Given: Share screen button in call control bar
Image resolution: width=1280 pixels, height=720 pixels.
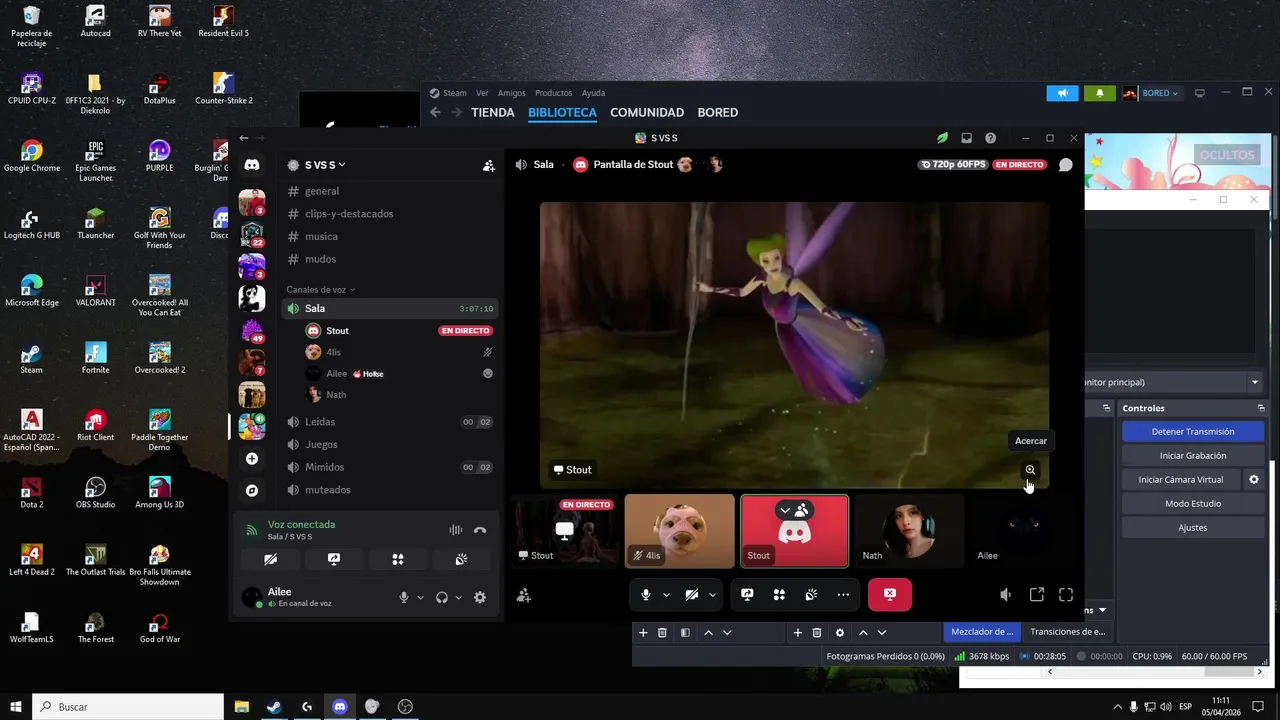Looking at the screenshot, I should click(x=747, y=595).
